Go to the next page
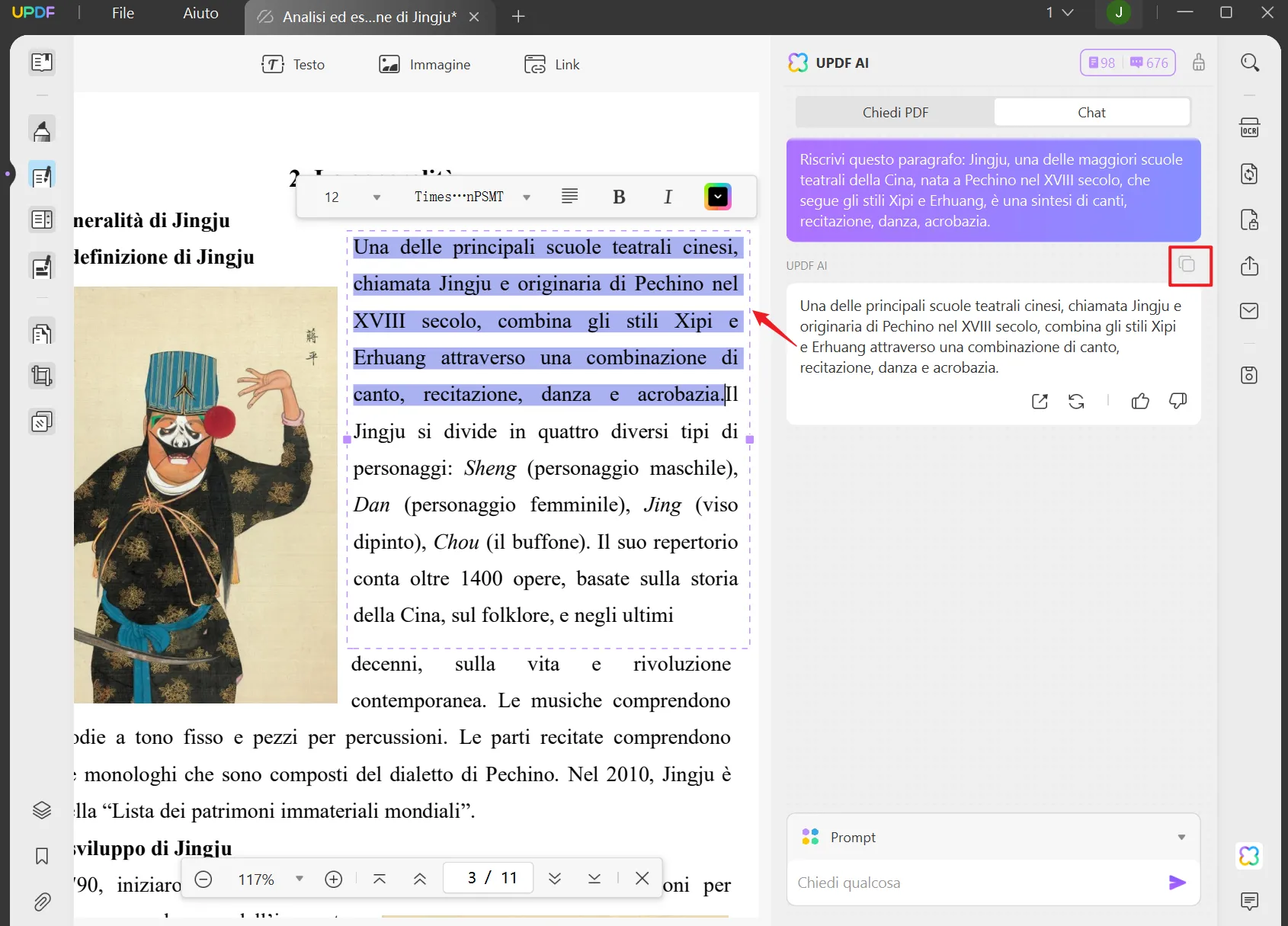 [555, 879]
